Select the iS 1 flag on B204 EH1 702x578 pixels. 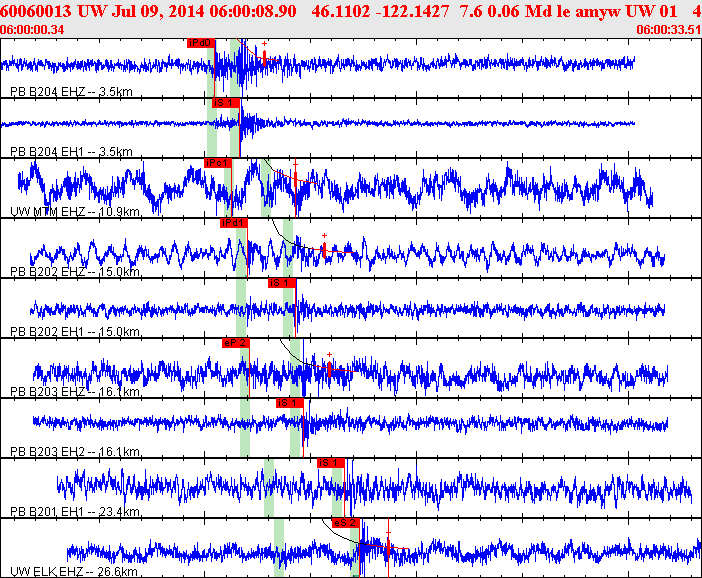(226, 103)
